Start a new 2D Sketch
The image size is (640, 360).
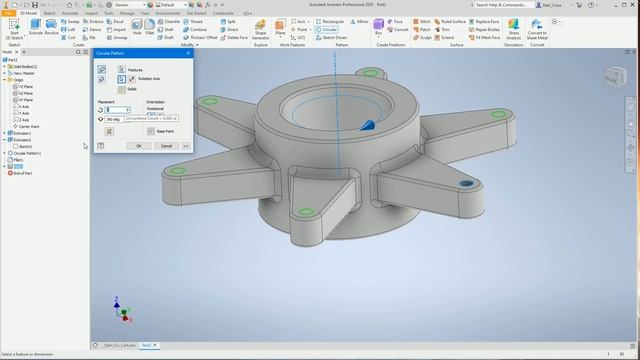click(14, 29)
